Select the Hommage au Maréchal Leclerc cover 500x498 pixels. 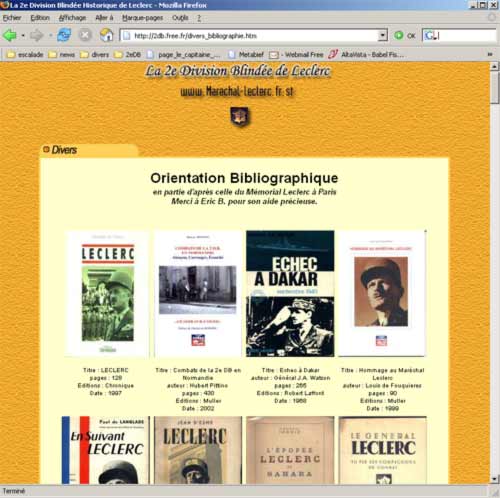[382, 293]
